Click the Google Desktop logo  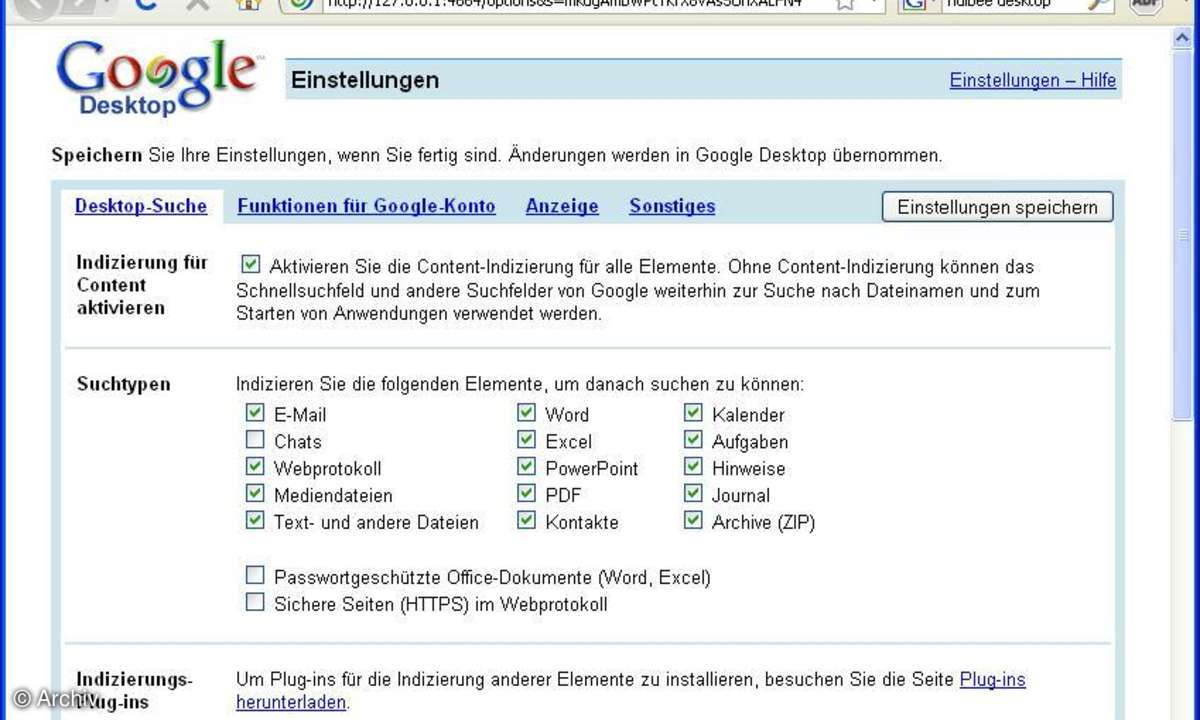[158, 80]
